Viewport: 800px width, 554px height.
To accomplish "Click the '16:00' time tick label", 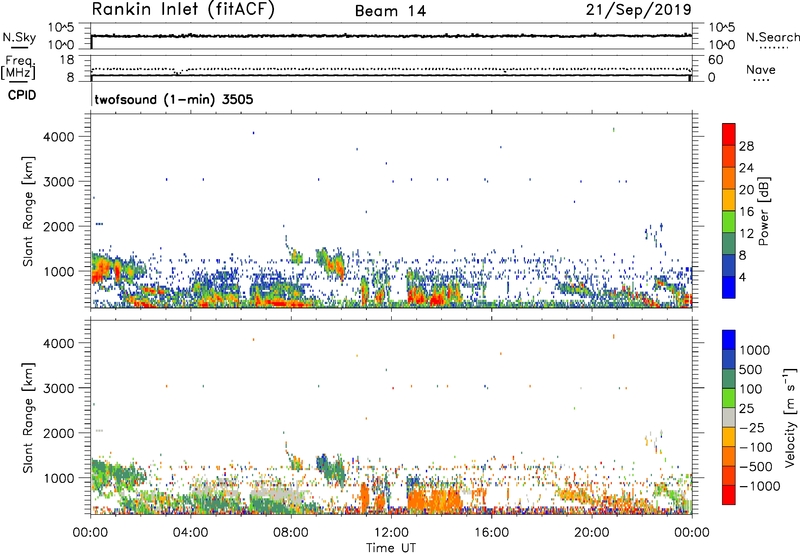I will (x=491, y=533).
